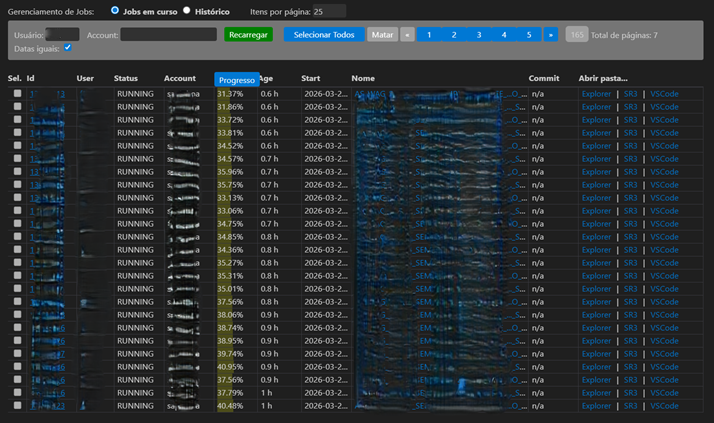
Task: Focus the Account filter input
Action: (168, 35)
